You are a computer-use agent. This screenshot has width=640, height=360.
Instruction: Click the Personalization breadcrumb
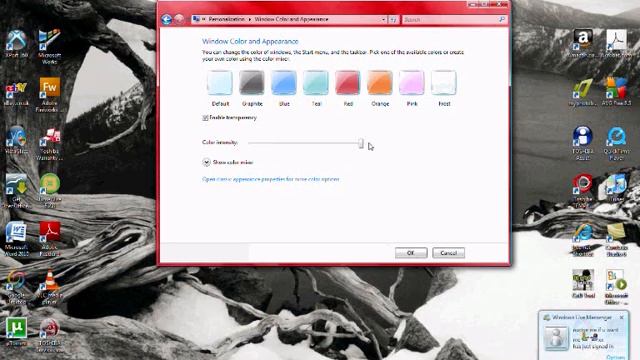tap(226, 19)
